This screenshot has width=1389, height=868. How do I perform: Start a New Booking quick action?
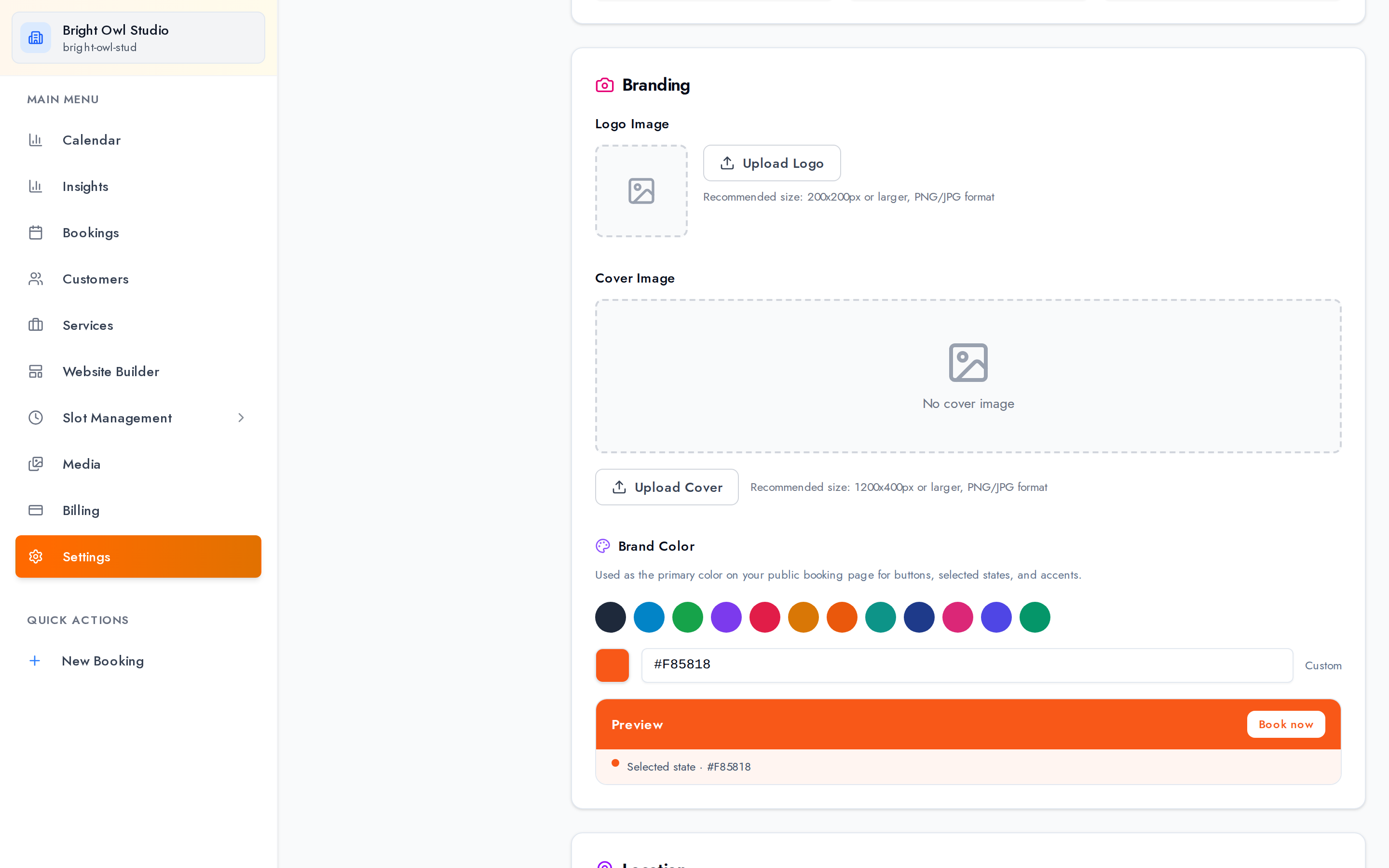[138, 661]
